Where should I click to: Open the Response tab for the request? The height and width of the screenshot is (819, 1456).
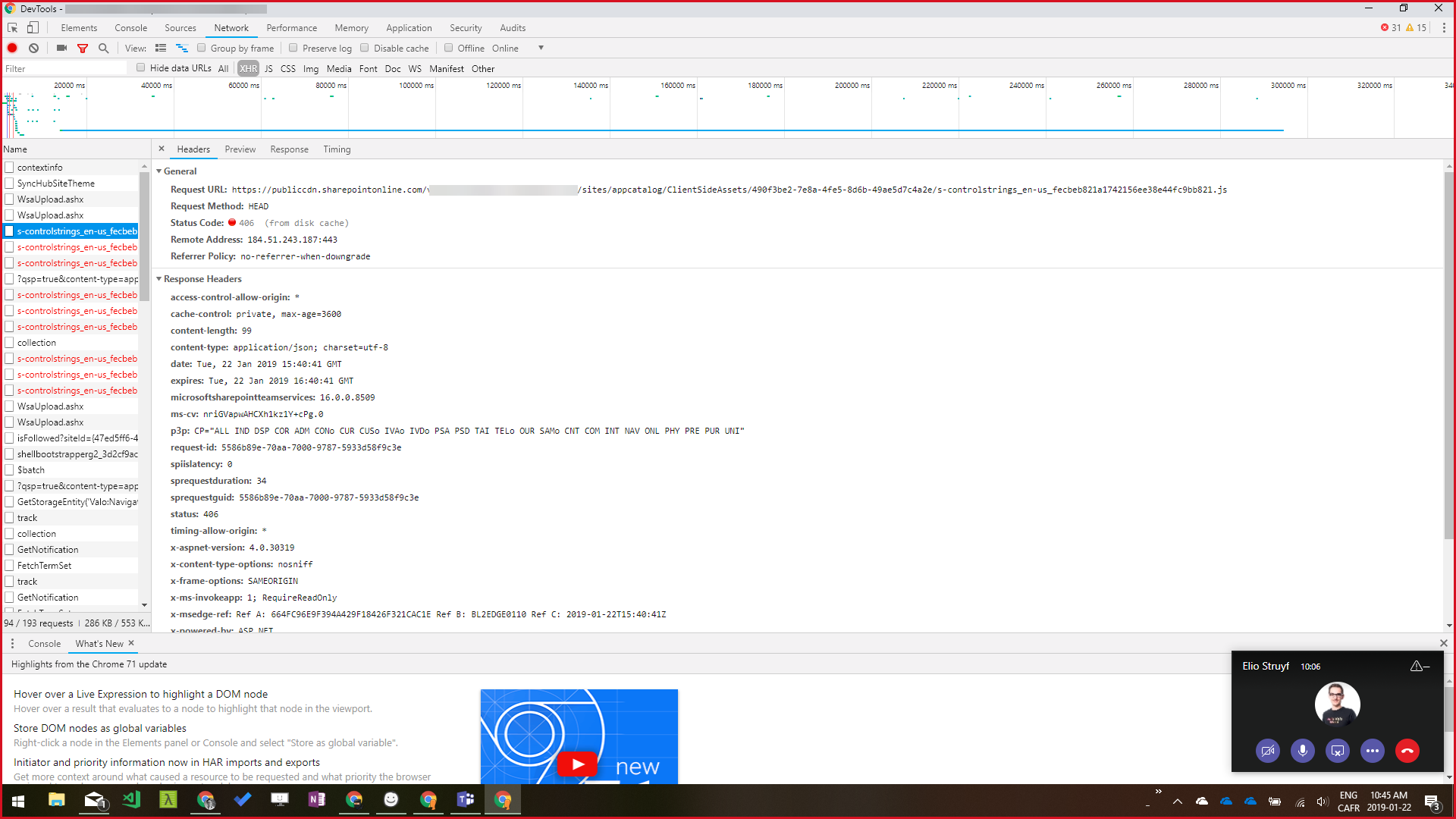pyautogui.click(x=289, y=149)
